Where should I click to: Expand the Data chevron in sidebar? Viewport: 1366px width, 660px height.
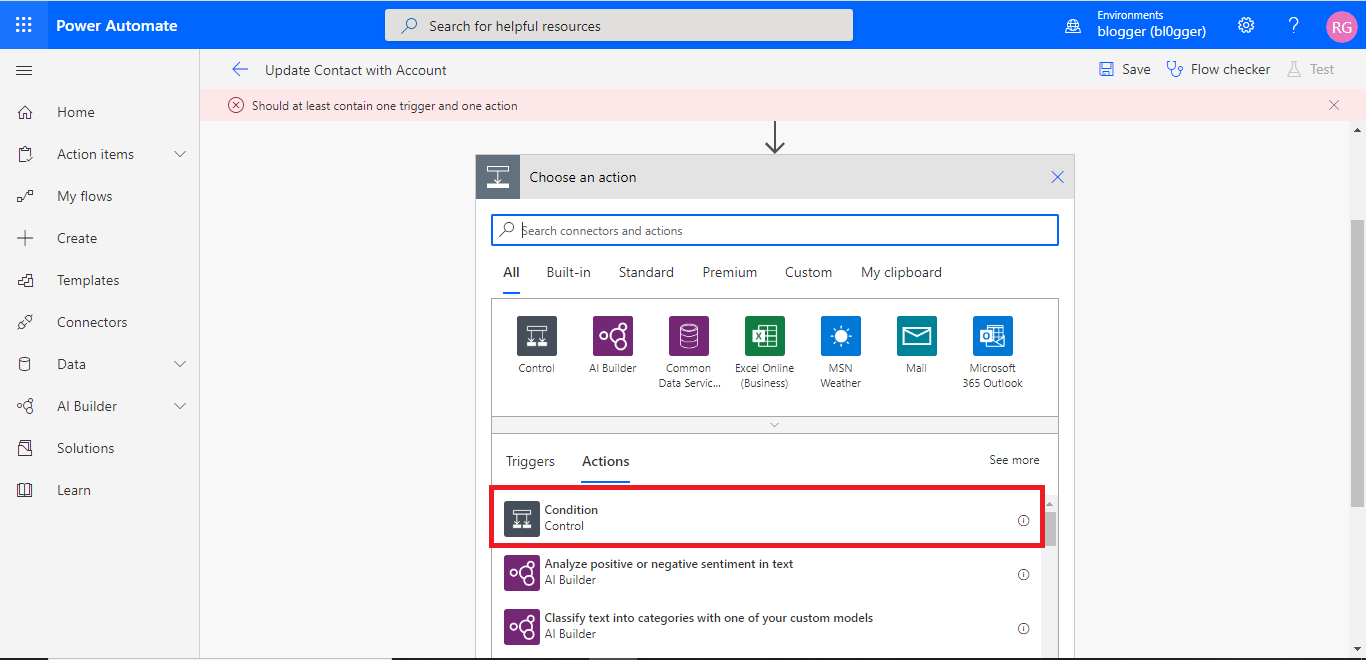180,364
